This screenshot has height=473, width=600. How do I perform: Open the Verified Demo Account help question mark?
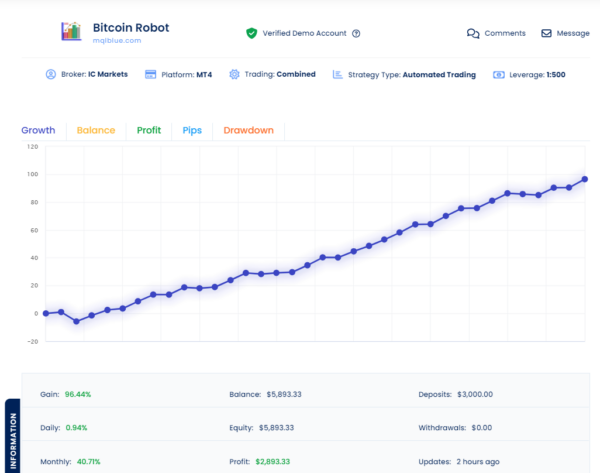point(356,34)
